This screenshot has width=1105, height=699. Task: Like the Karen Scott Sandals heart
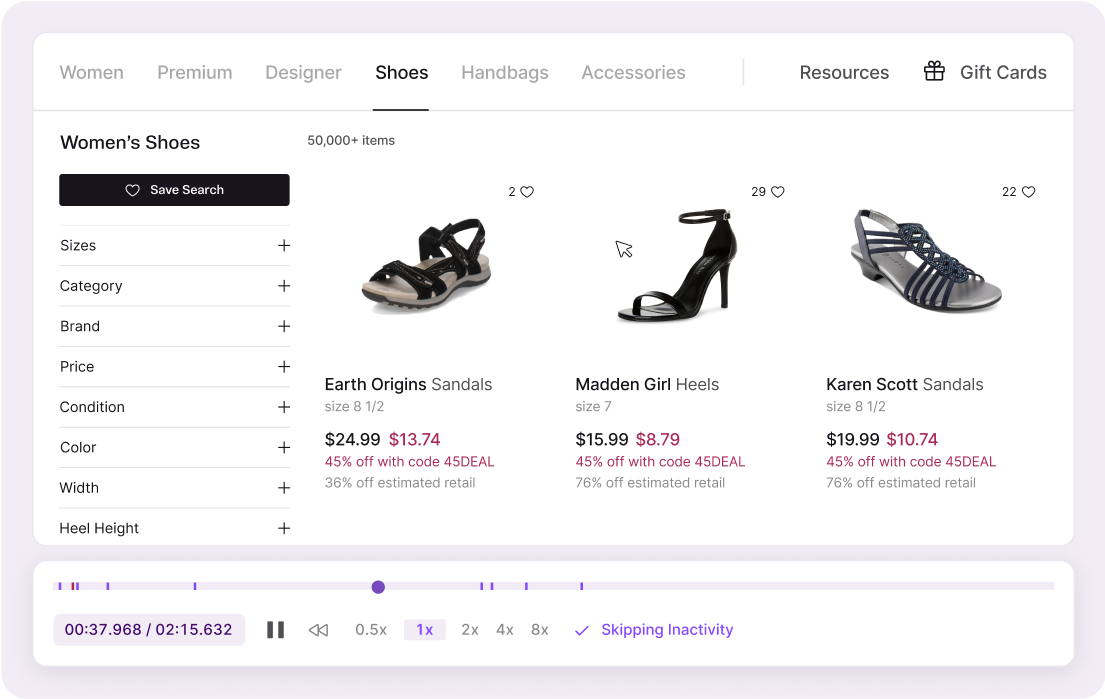(1029, 192)
